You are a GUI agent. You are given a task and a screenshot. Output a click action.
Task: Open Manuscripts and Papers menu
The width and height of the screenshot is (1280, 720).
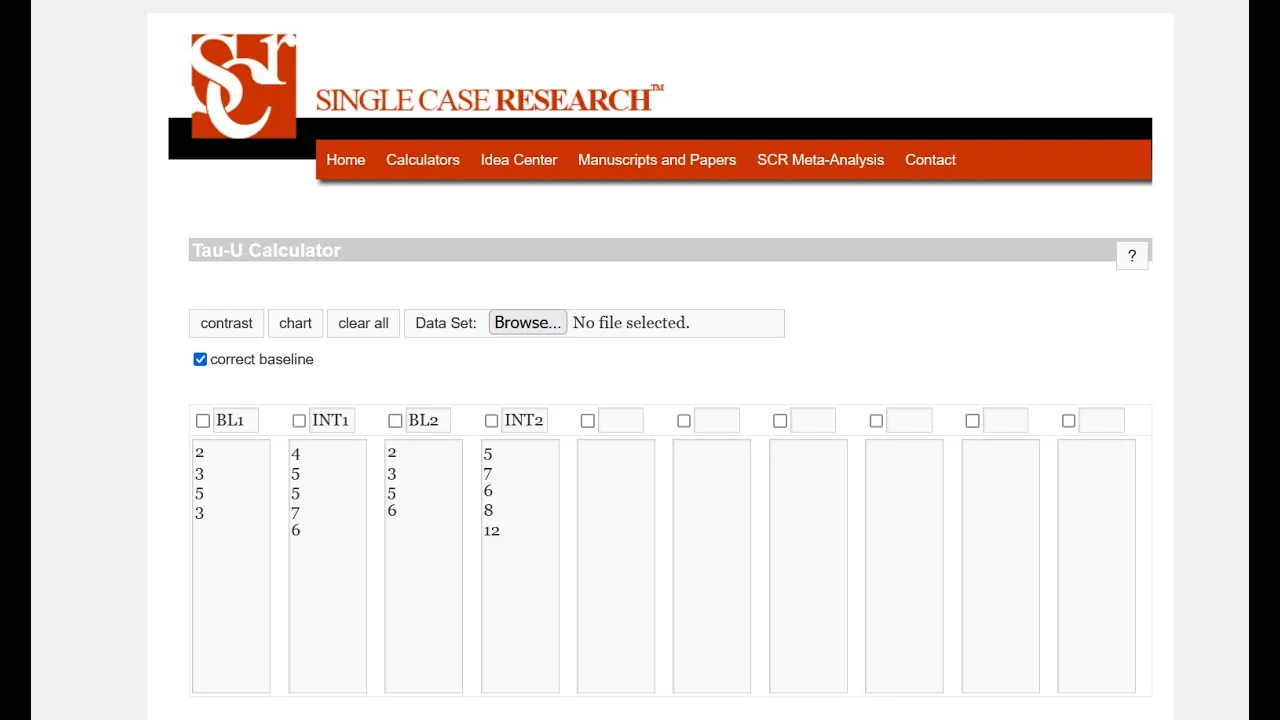[x=657, y=160]
